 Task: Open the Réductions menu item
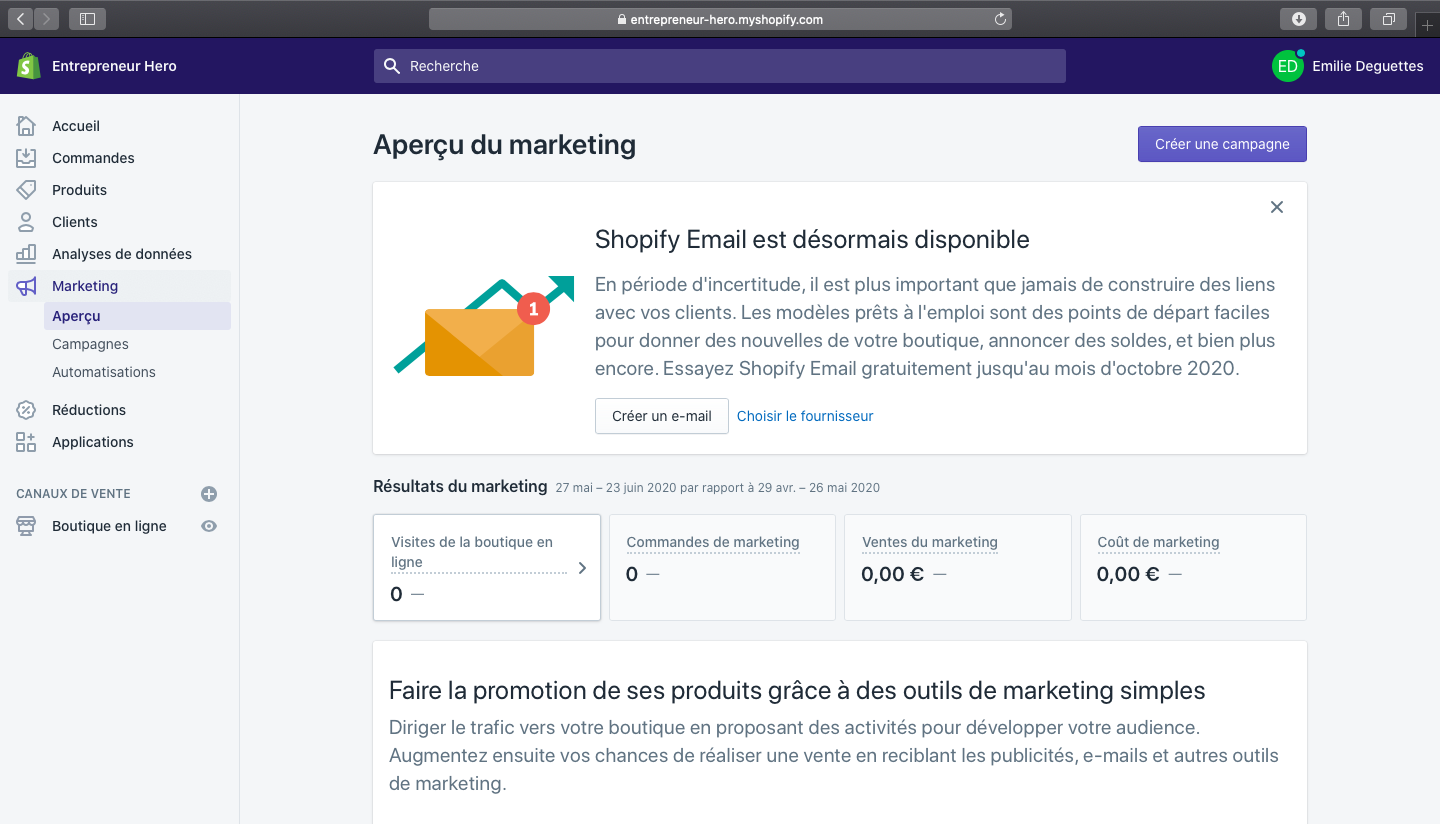[x=119, y=410]
